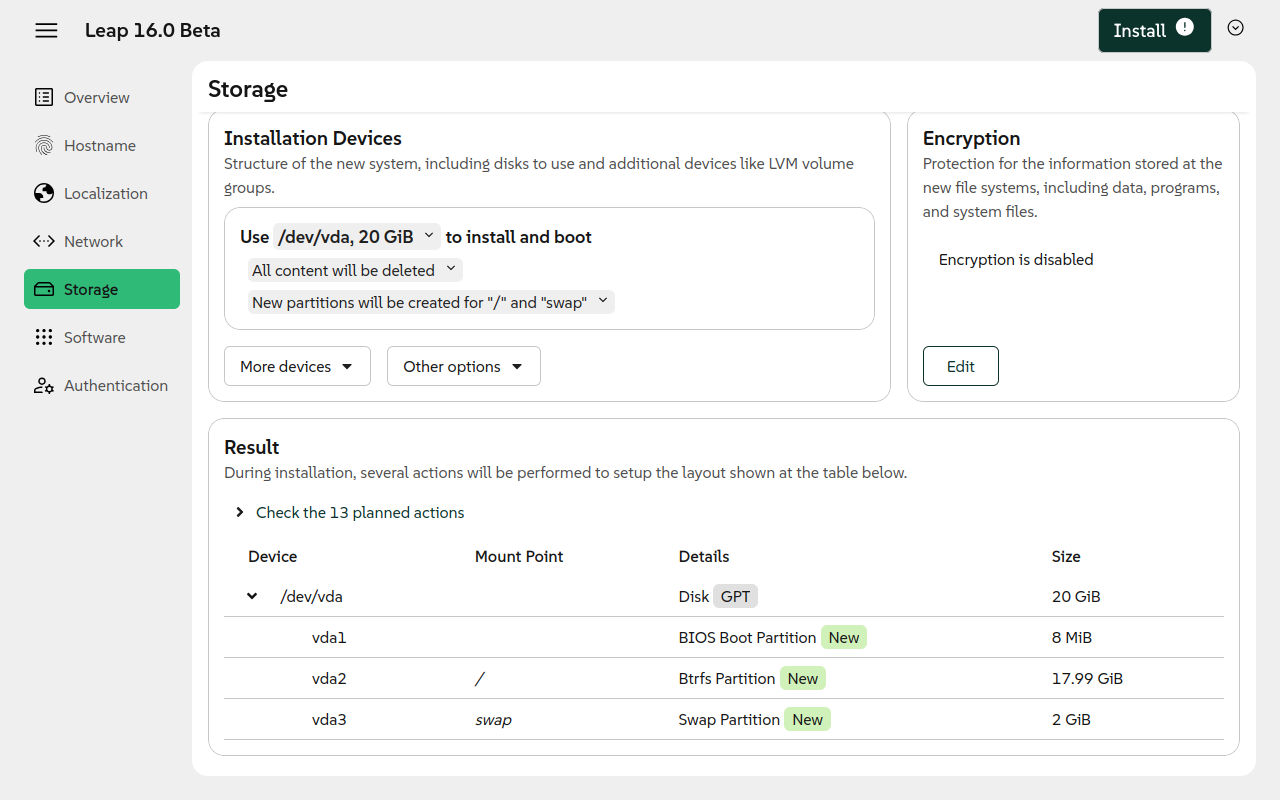Click the Overview list icon in sidebar
This screenshot has height=800, width=1280.
(44, 97)
